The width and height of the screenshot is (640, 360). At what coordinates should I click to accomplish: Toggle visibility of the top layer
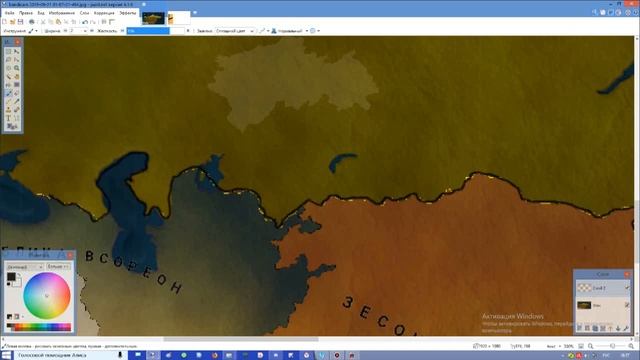click(627, 288)
